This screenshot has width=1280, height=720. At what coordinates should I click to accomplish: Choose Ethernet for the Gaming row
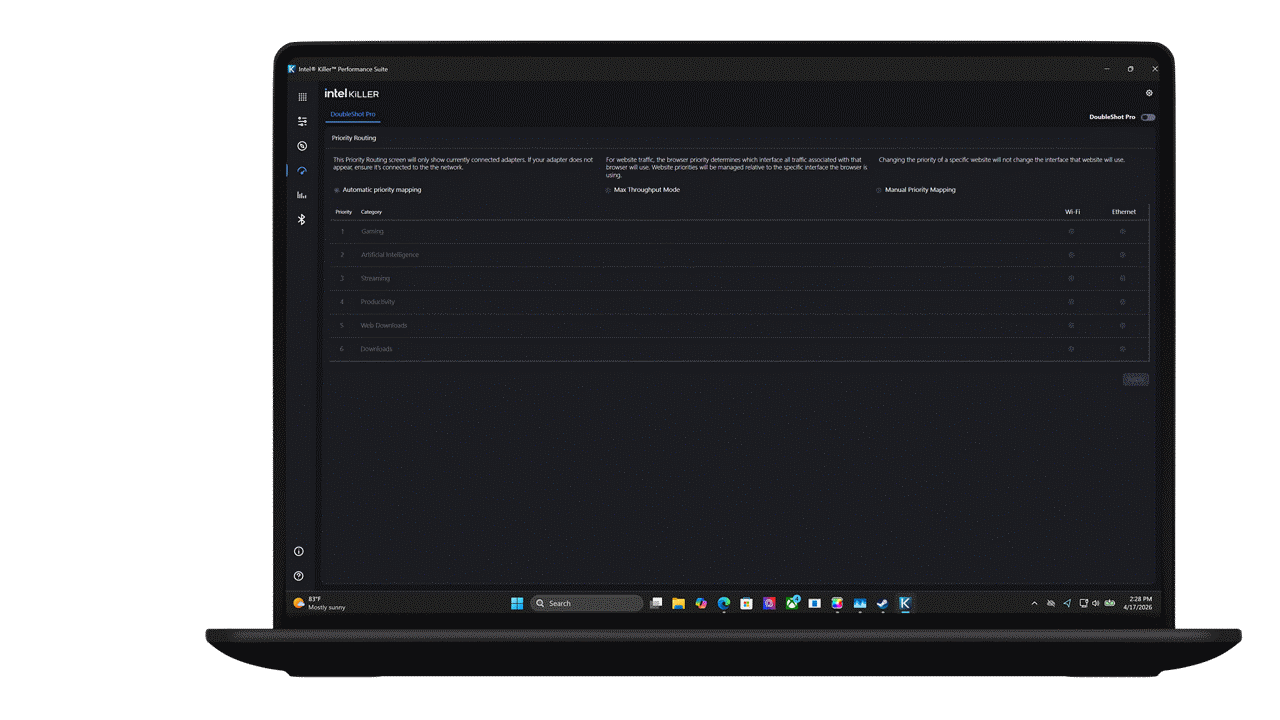(1122, 231)
